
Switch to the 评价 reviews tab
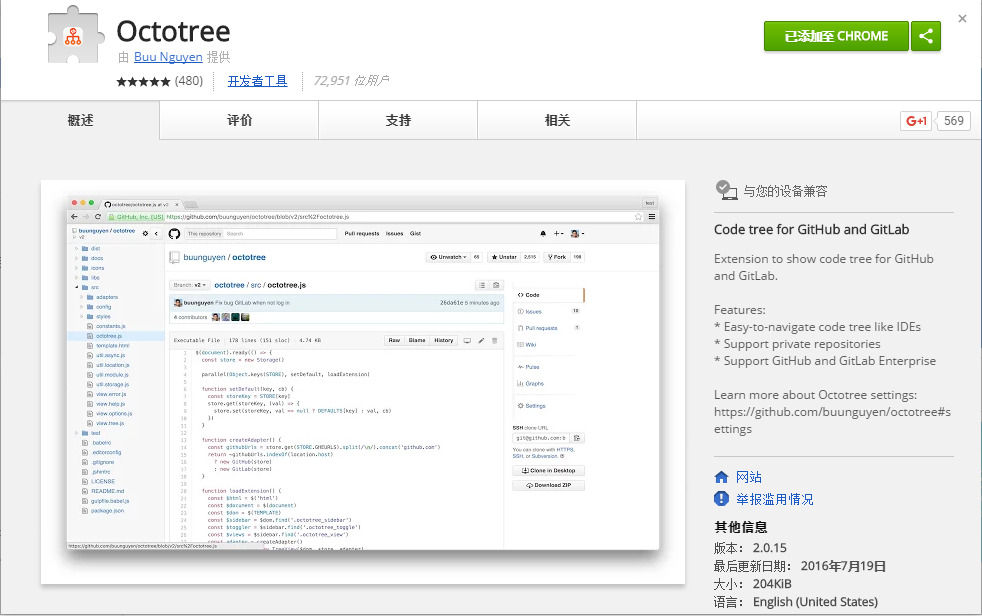tap(239, 120)
